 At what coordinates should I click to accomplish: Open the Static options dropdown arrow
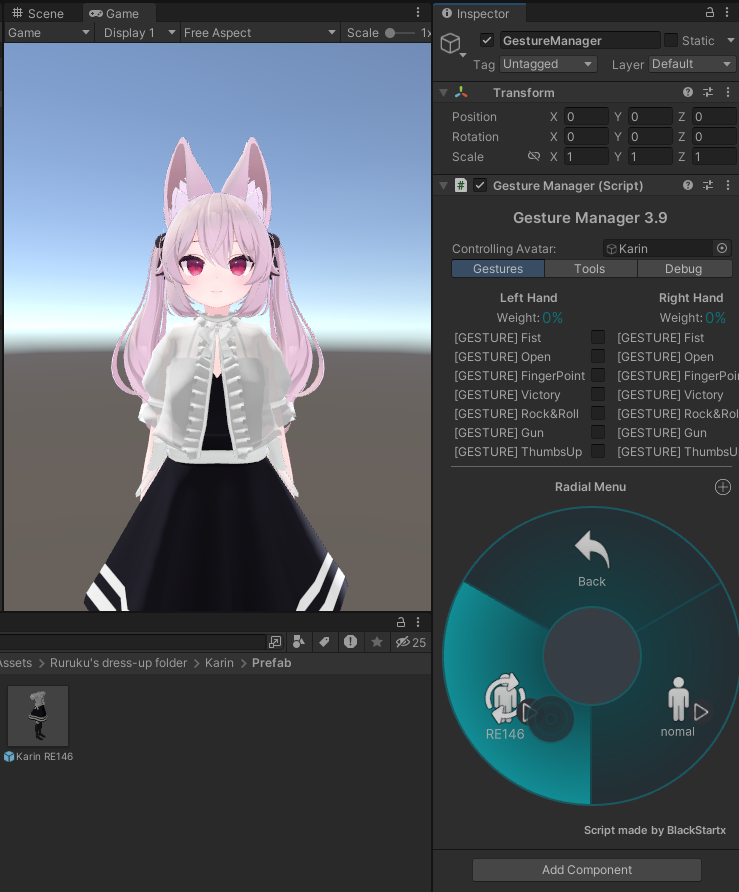tap(730, 40)
